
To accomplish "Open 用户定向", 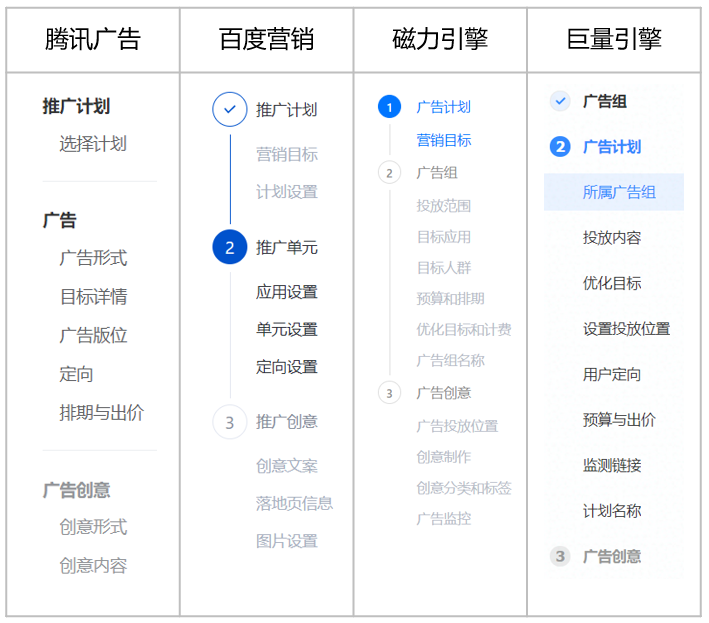I will (x=612, y=374).
